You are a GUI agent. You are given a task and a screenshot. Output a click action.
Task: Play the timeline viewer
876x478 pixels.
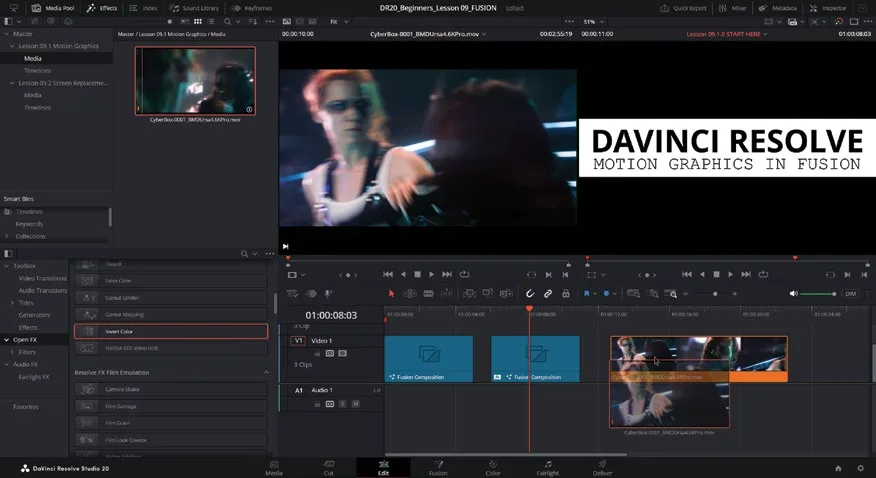click(x=730, y=275)
